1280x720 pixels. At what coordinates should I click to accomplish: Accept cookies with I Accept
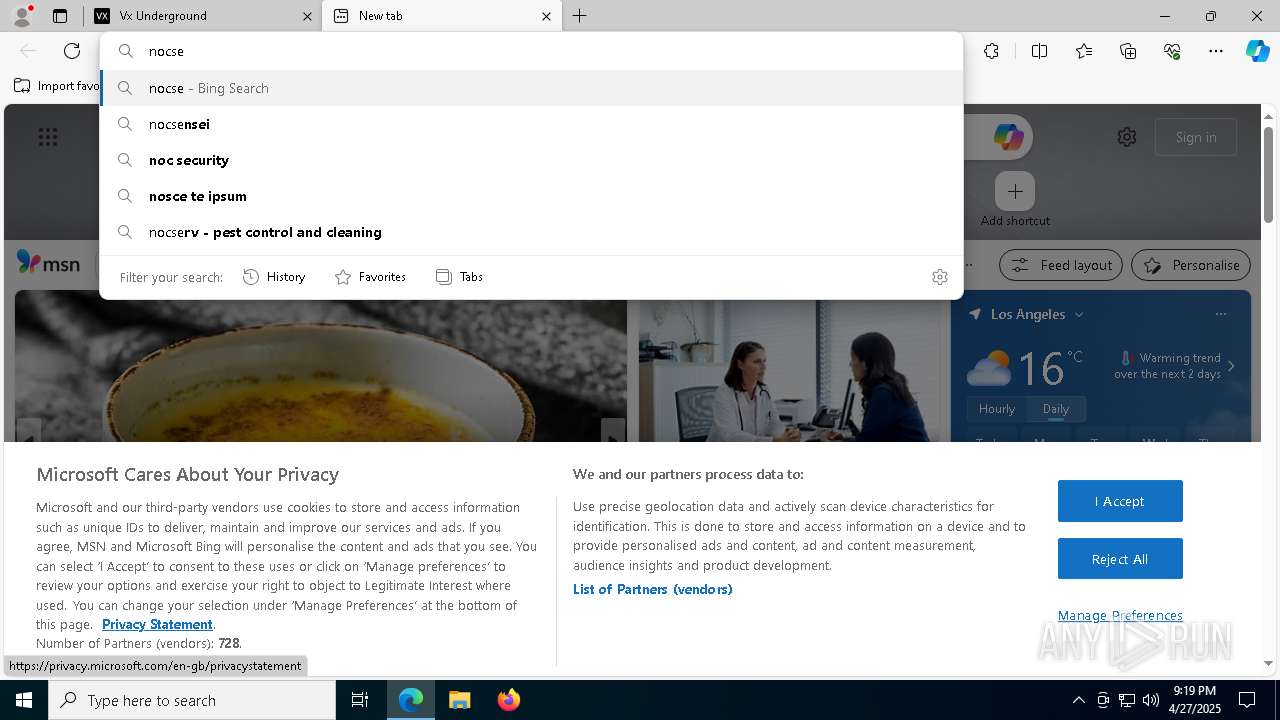pos(1120,501)
